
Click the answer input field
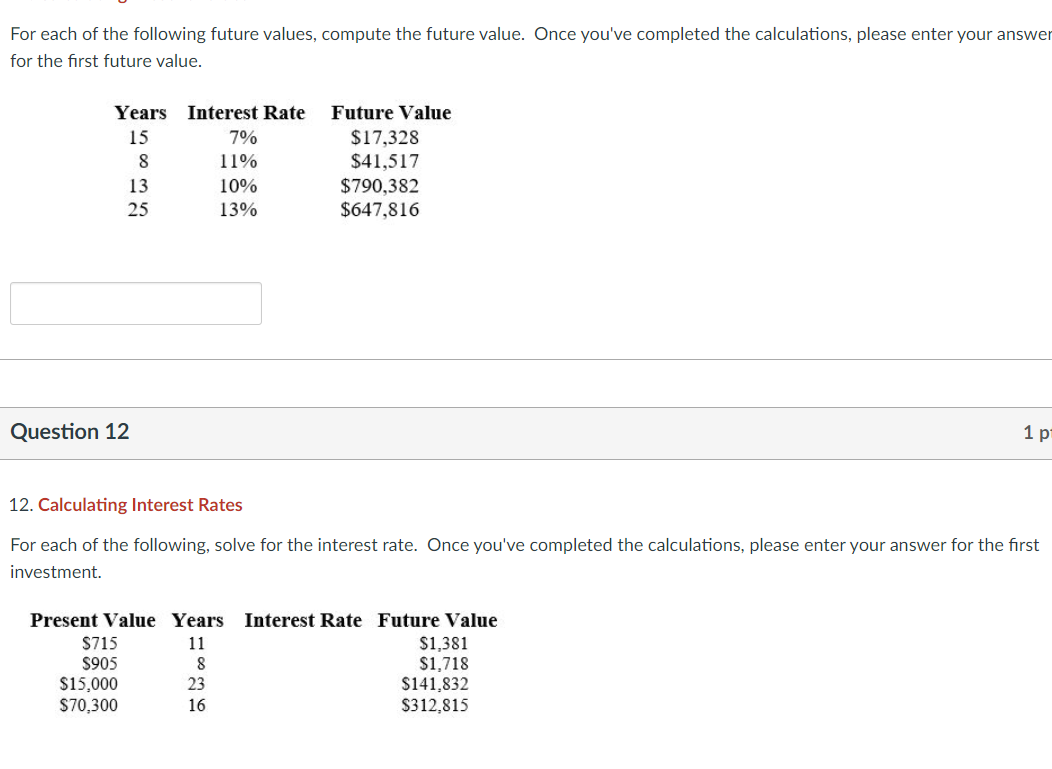click(135, 303)
